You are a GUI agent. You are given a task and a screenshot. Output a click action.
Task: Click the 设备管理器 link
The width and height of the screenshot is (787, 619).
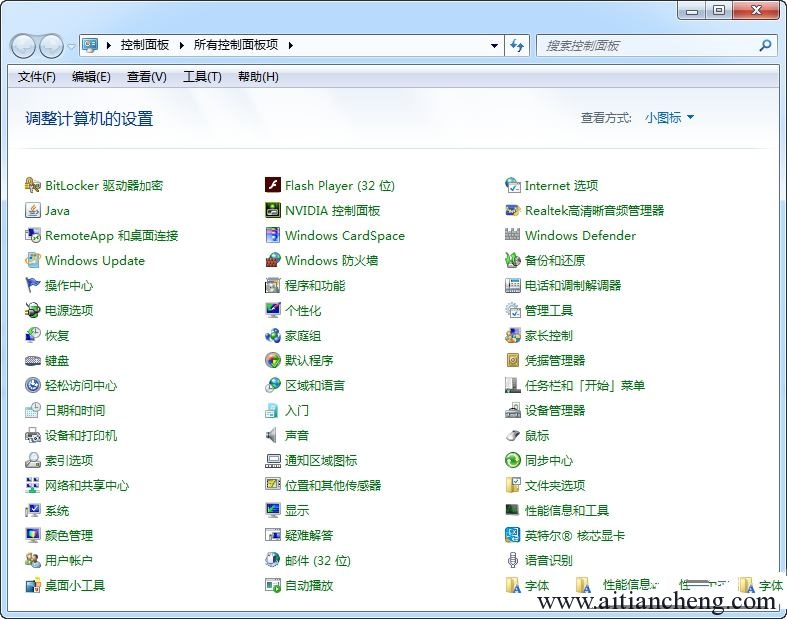click(x=555, y=411)
